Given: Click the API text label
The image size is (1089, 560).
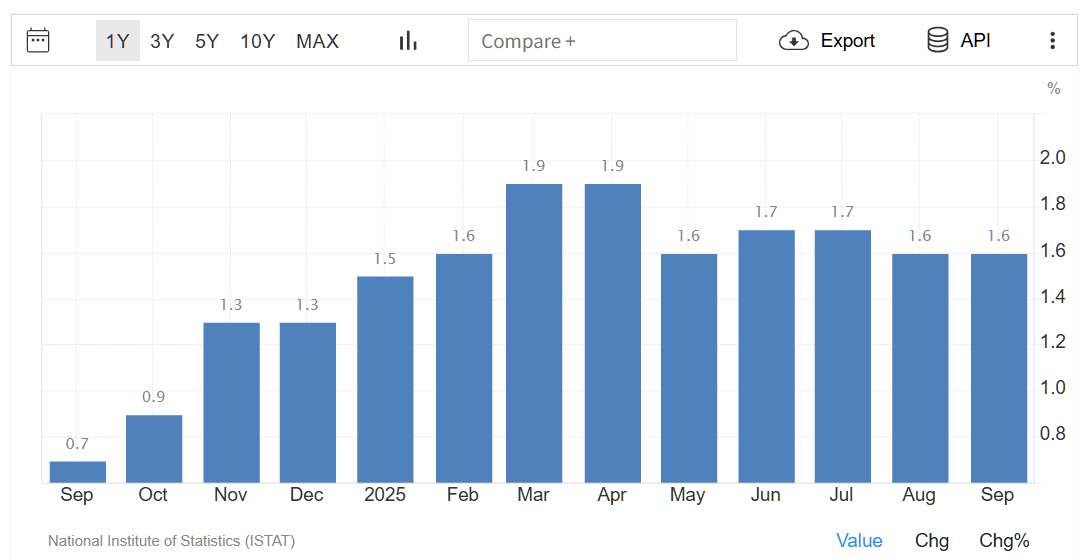Looking at the screenshot, I should (975, 41).
